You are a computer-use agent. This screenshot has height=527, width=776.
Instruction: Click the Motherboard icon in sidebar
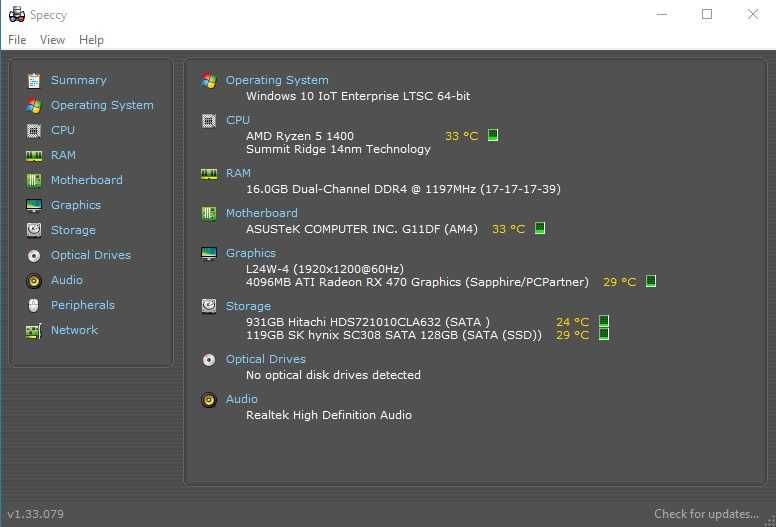tap(34, 181)
